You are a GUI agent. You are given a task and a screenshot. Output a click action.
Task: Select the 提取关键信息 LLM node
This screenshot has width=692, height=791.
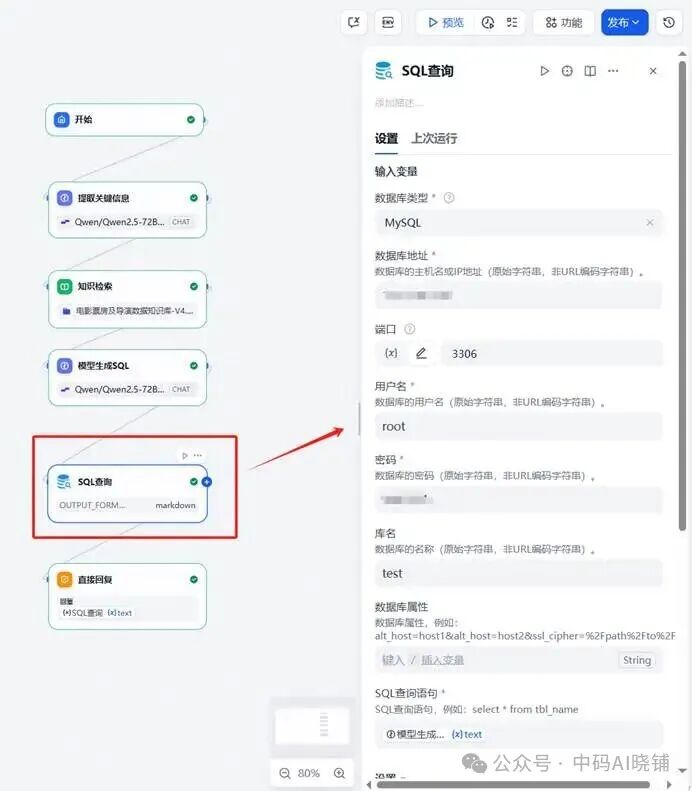(127, 210)
